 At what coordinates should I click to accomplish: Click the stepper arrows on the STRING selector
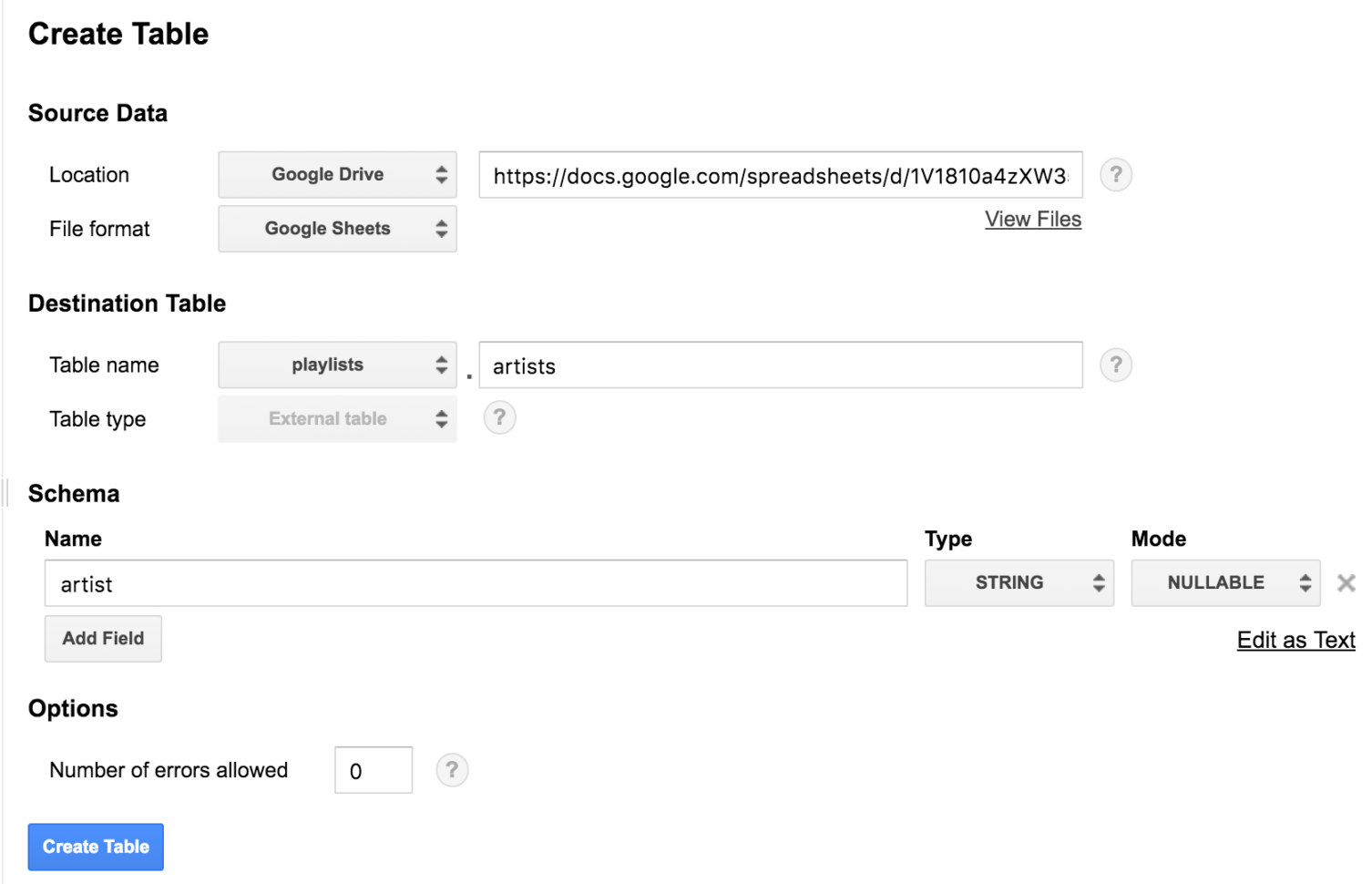tap(1098, 582)
